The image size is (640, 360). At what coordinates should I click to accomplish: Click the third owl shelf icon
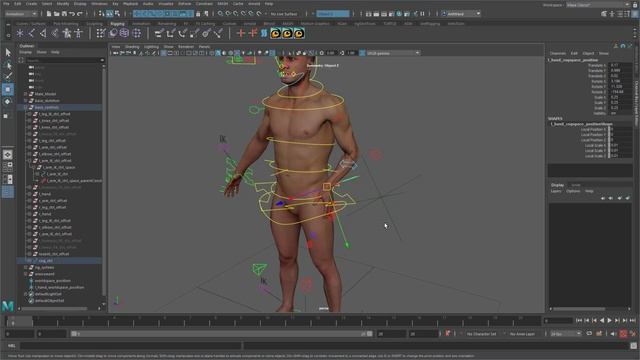click(x=299, y=33)
